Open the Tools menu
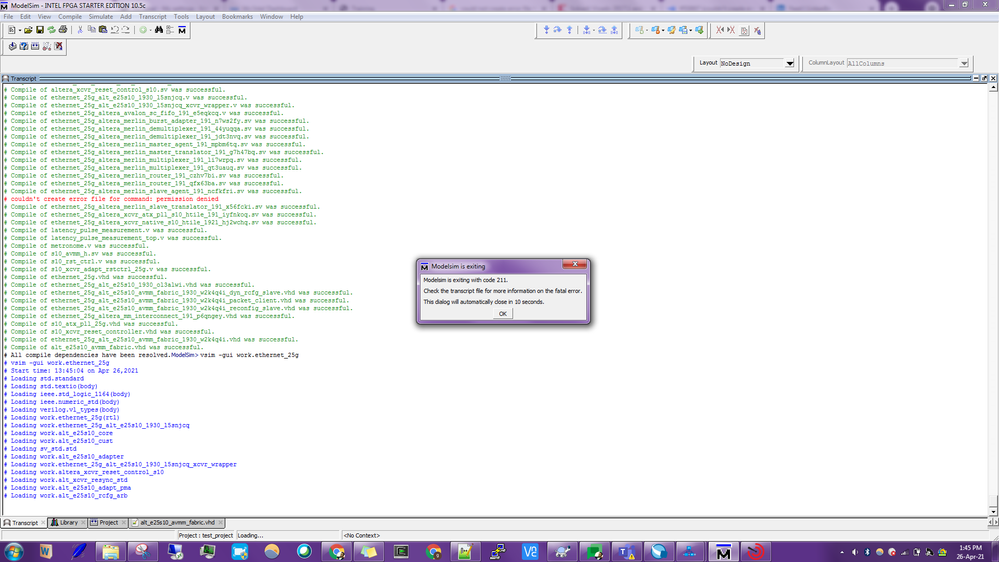 [181, 17]
